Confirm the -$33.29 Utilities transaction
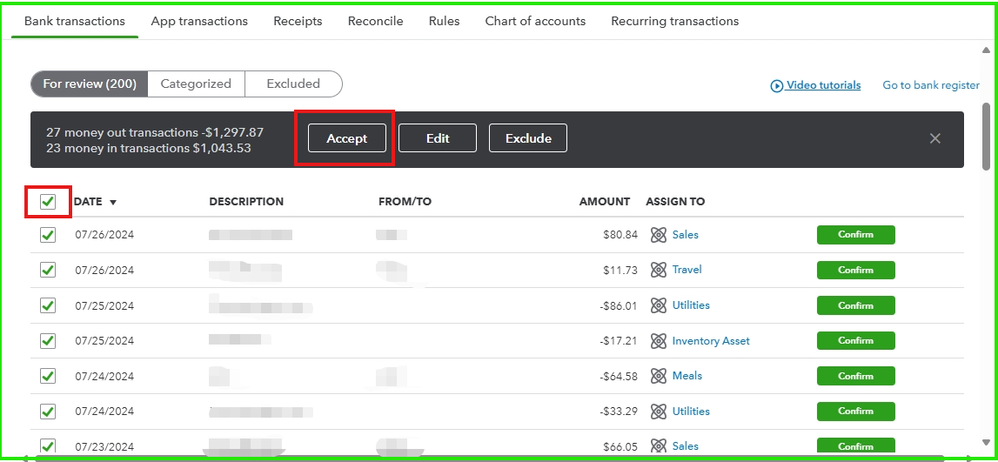The height and width of the screenshot is (462, 998). click(x=856, y=411)
